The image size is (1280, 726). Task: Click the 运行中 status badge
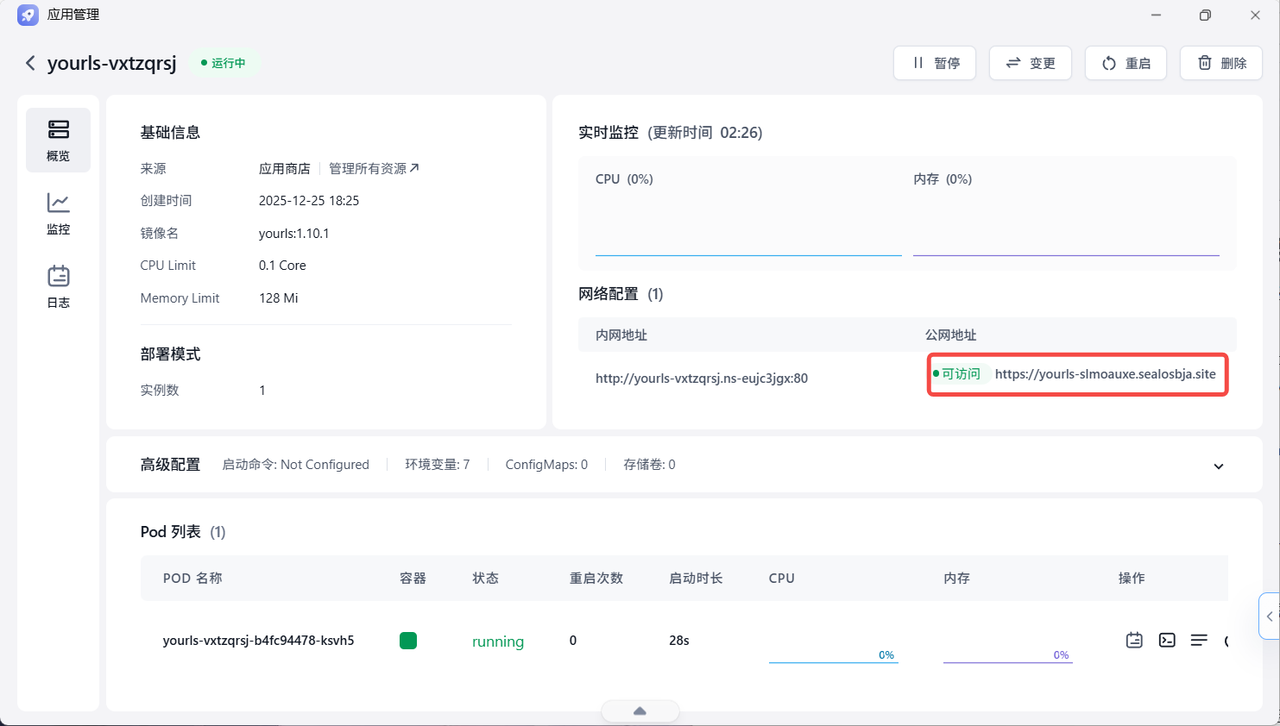225,63
